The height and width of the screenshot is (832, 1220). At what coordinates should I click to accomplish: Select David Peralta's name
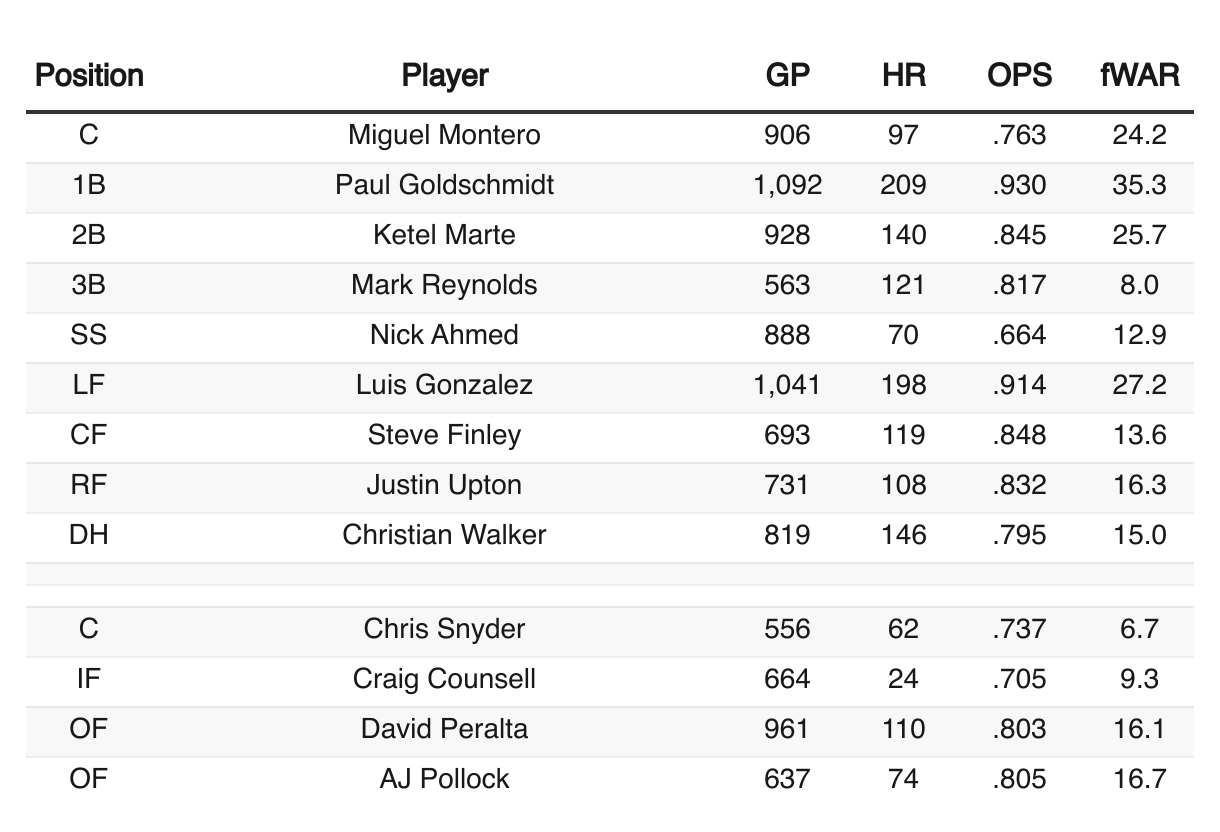point(444,729)
